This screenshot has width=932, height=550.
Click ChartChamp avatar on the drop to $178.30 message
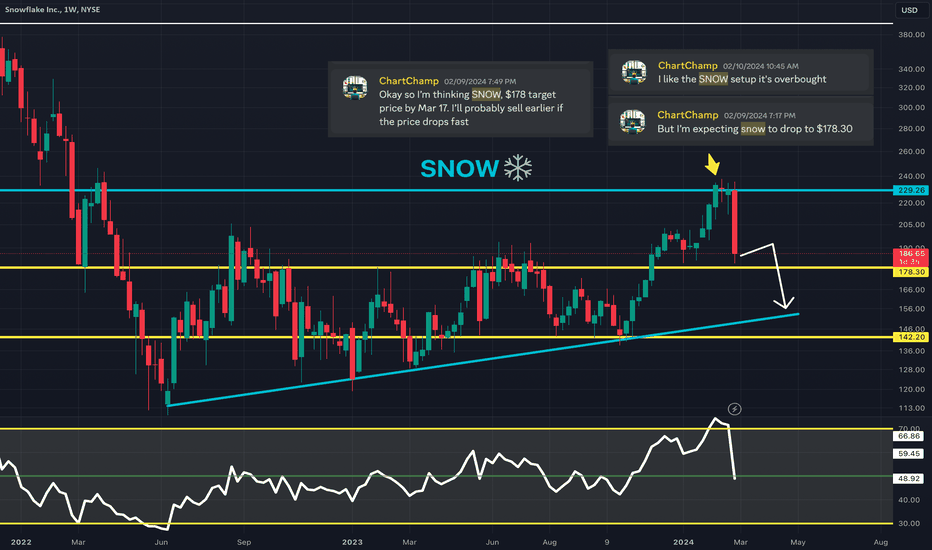click(x=632, y=121)
